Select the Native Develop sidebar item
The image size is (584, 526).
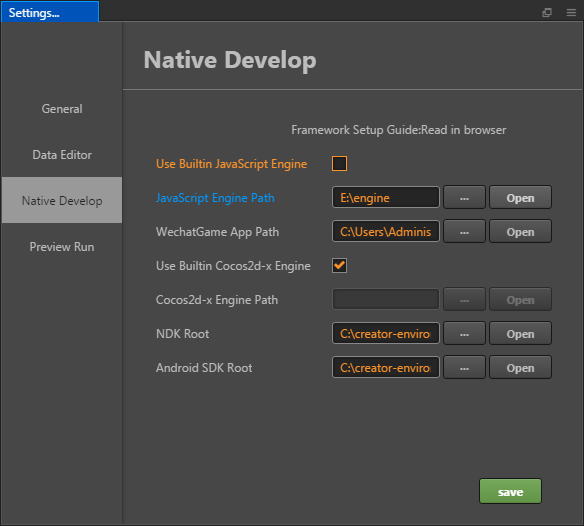pyautogui.click(x=62, y=200)
